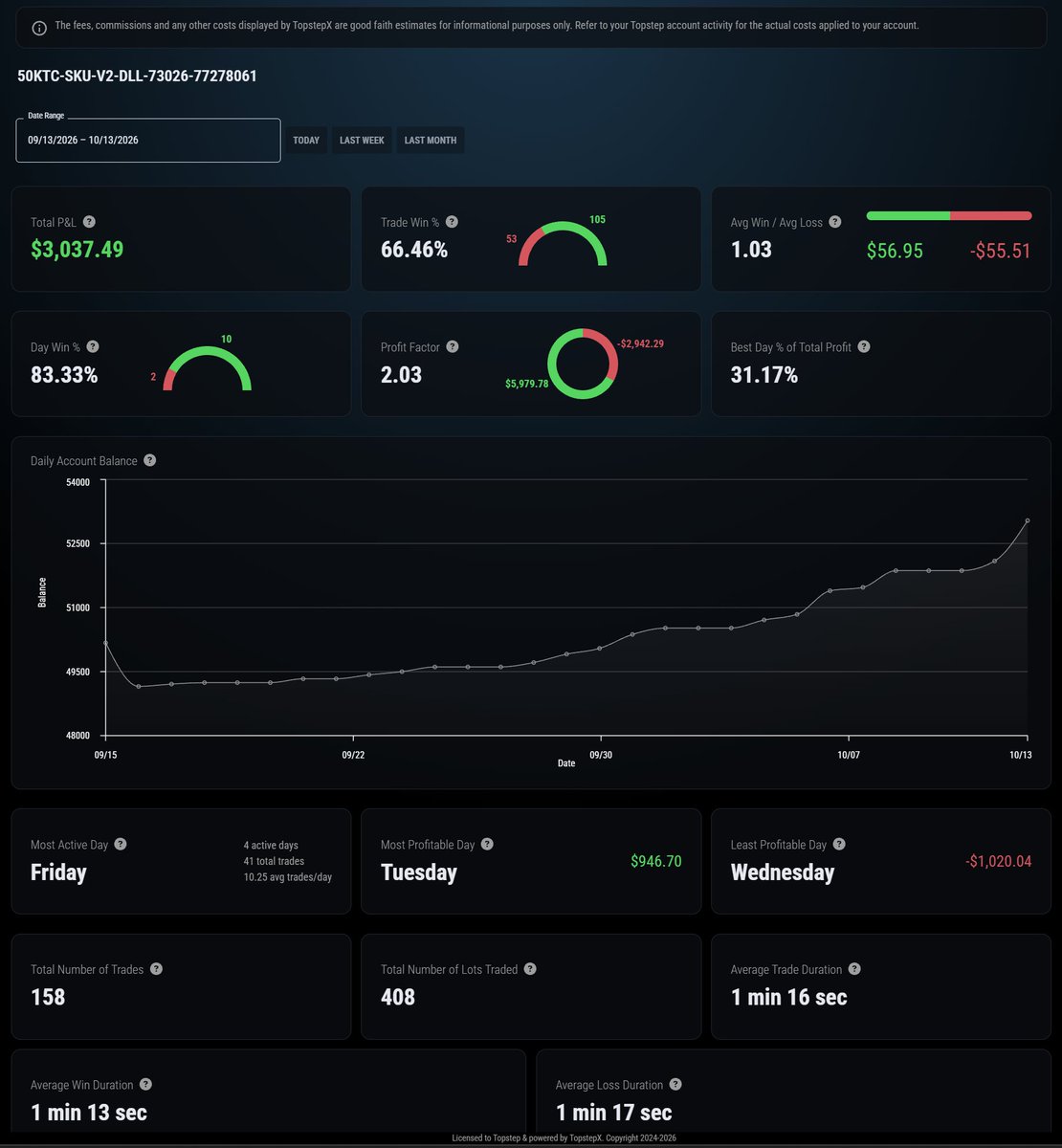Image resolution: width=1062 pixels, height=1148 pixels.
Task: Click the Total P&L value $3,037.49
Action: click(x=77, y=250)
